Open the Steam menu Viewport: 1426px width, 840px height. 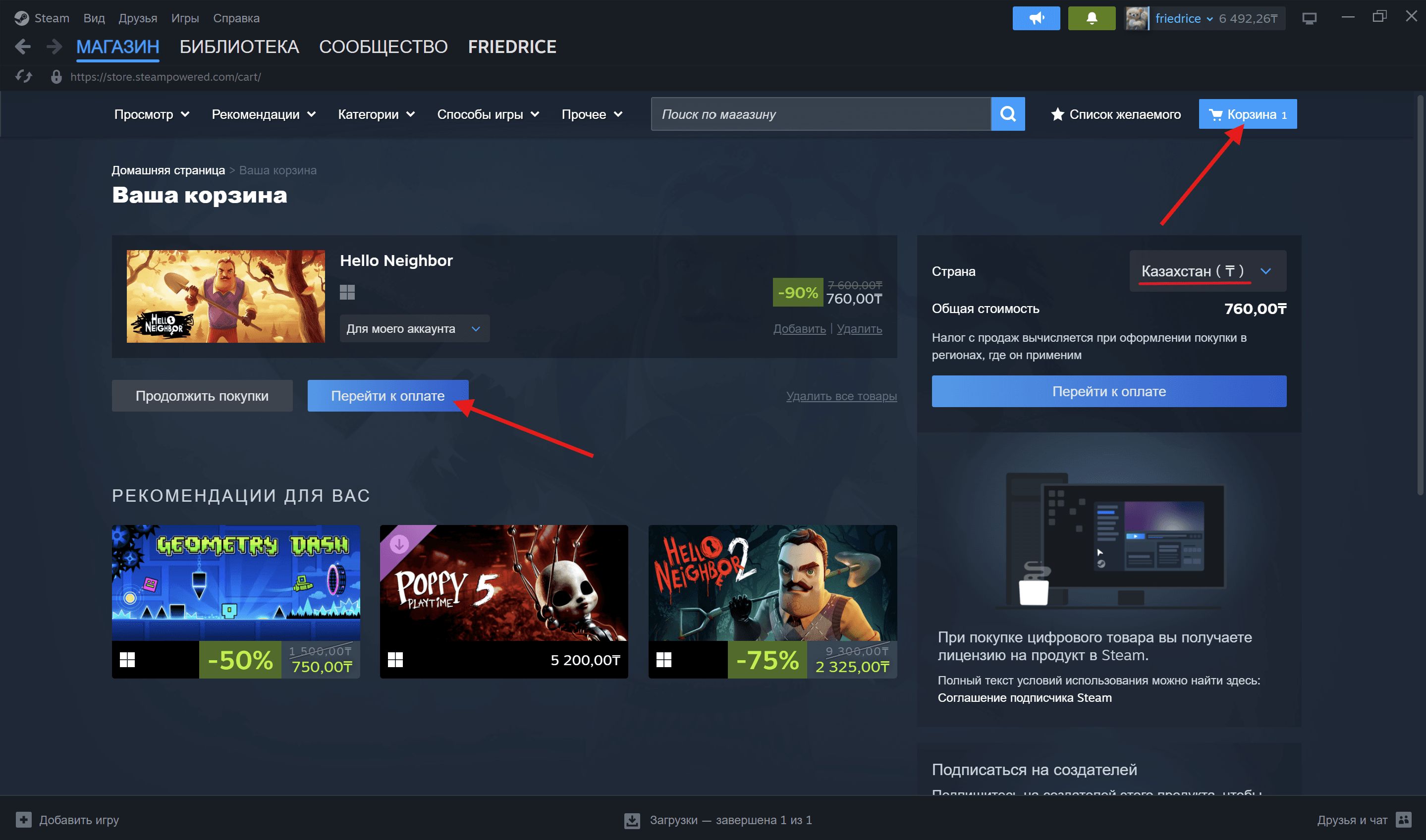52,18
